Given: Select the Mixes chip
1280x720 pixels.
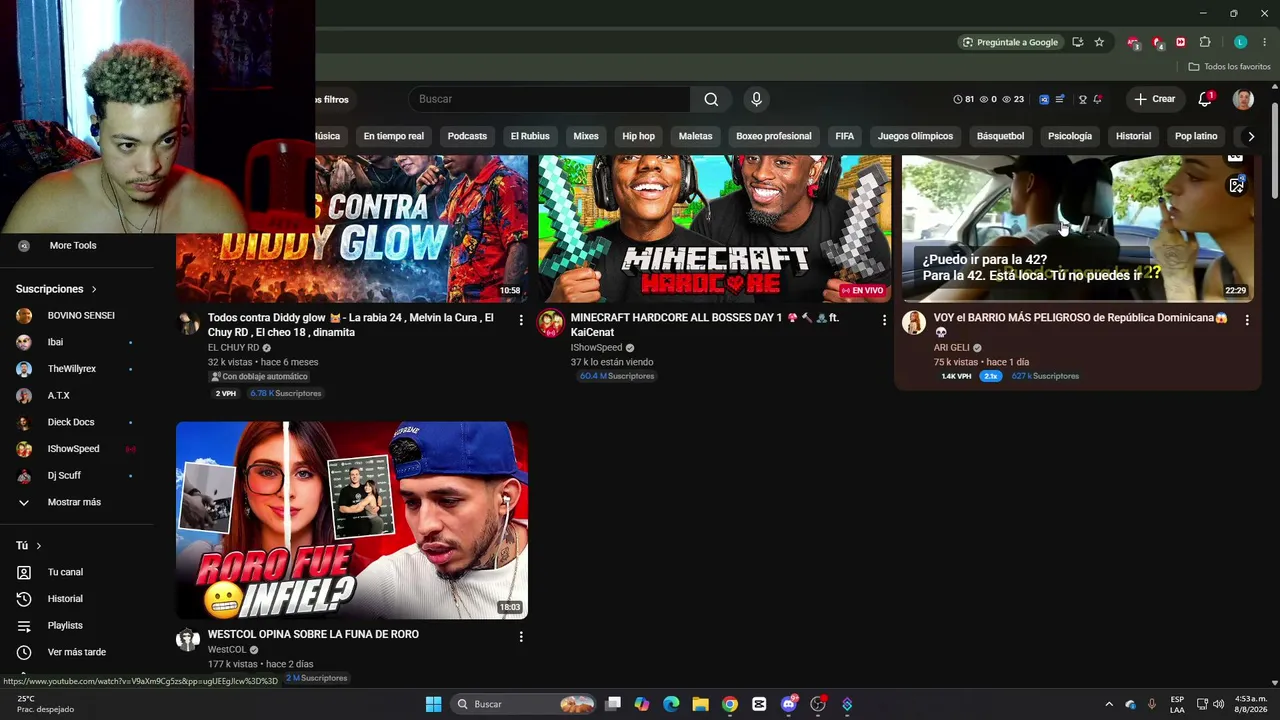Looking at the screenshot, I should click(586, 136).
